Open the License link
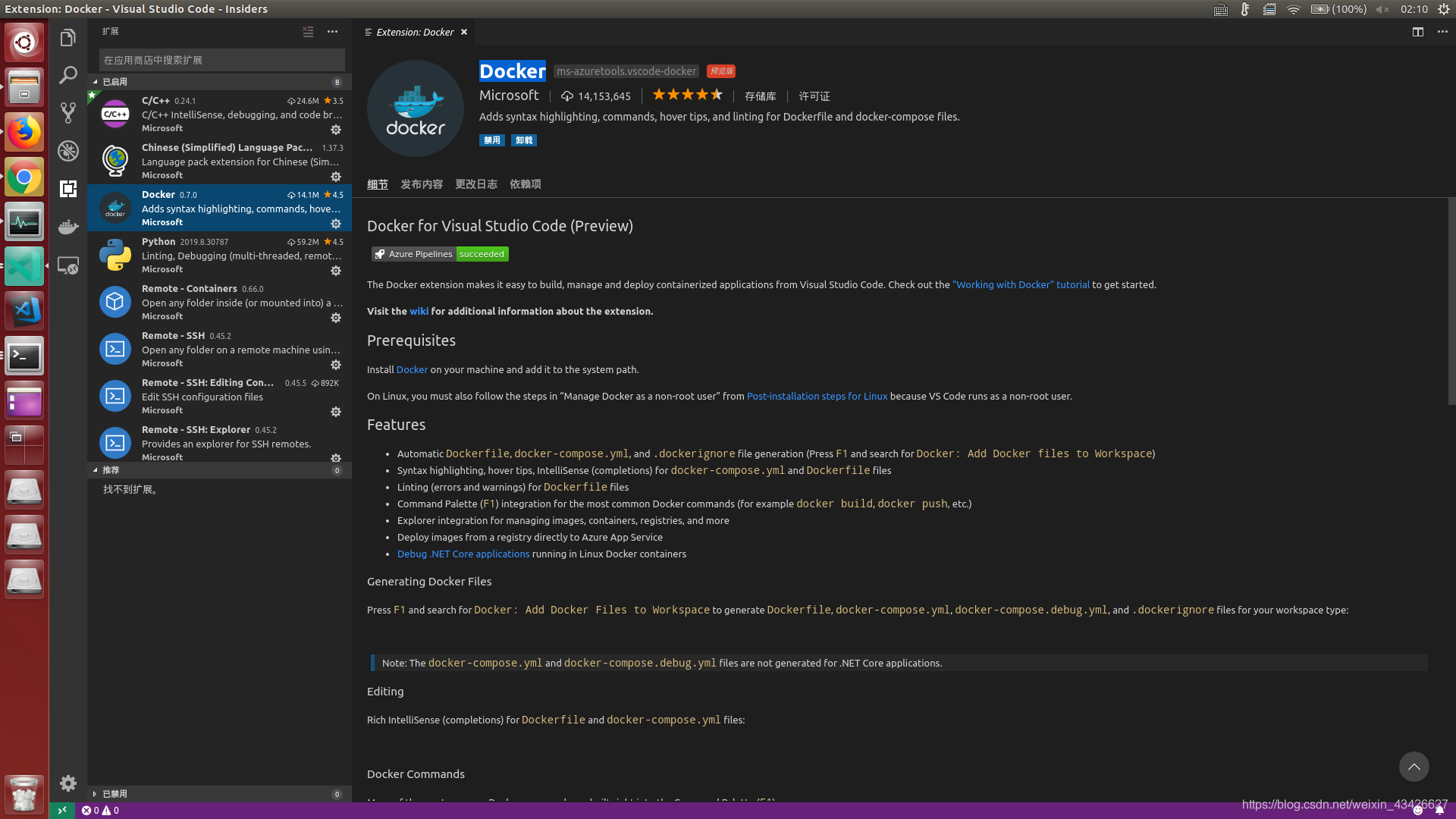The height and width of the screenshot is (819, 1456). coord(814,96)
